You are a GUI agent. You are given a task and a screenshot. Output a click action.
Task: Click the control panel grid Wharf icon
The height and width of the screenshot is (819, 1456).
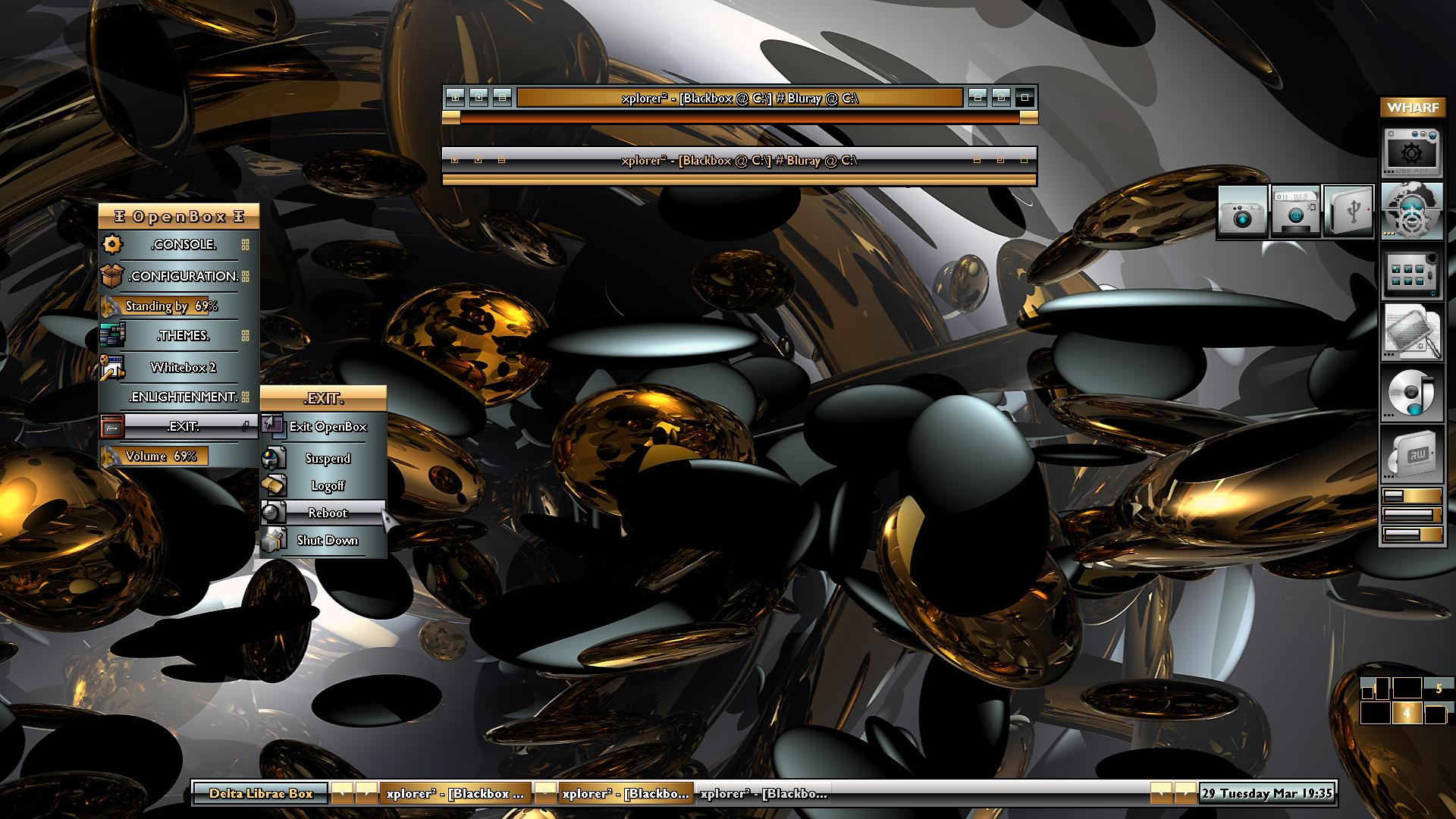coord(1411,272)
